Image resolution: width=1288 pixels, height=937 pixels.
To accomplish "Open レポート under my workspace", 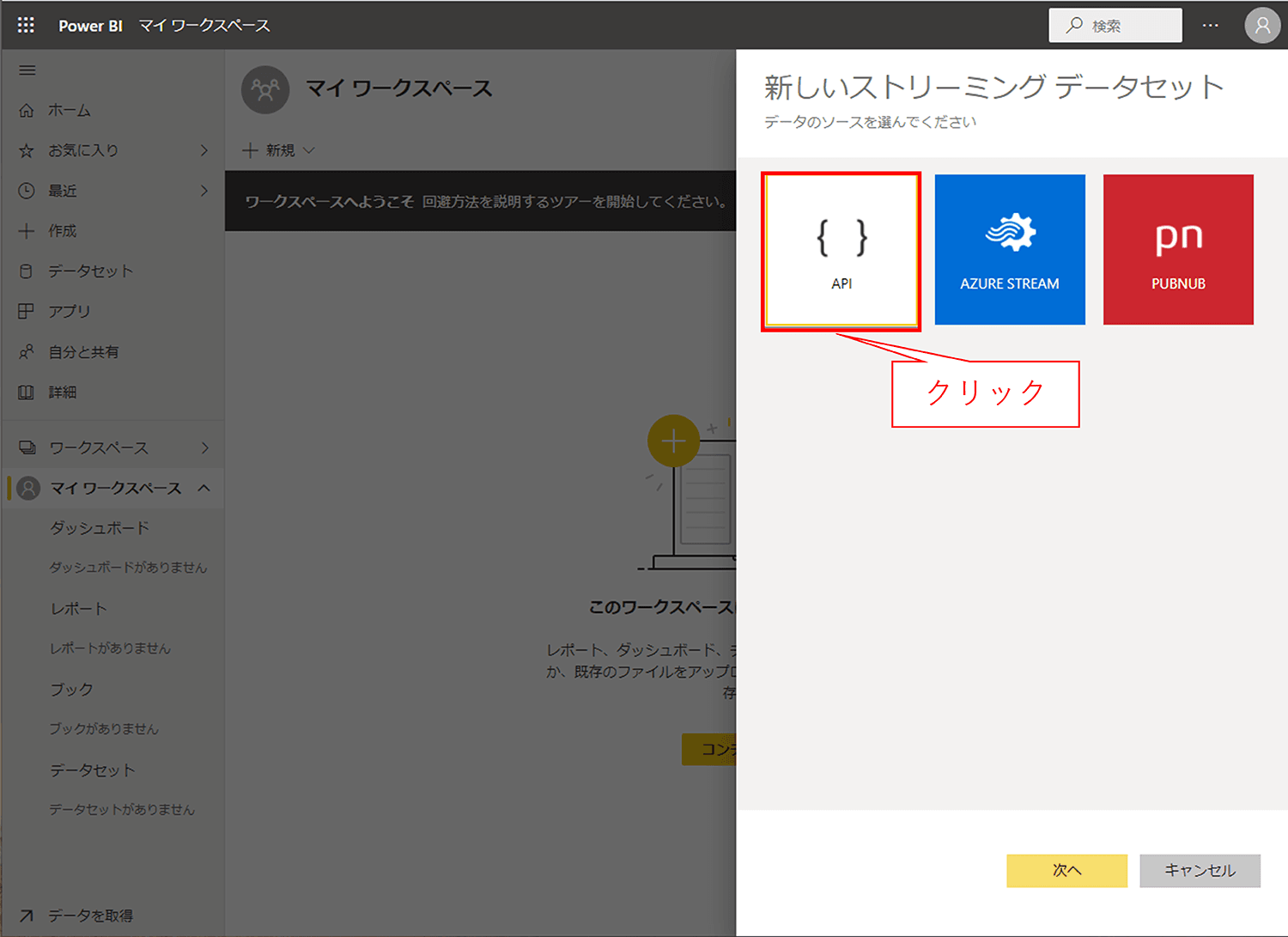I will point(79,609).
